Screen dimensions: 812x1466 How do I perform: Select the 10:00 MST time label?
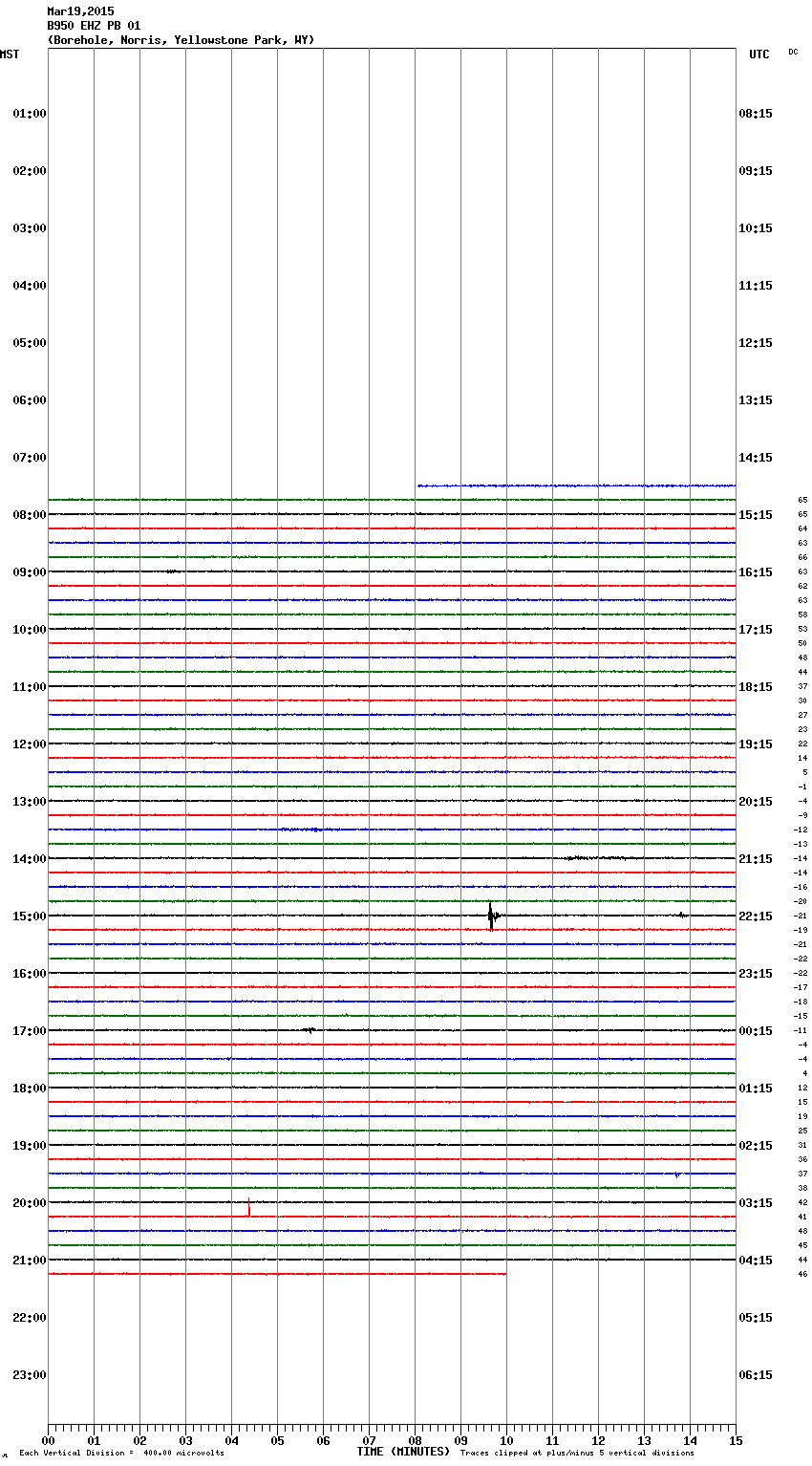click(30, 630)
